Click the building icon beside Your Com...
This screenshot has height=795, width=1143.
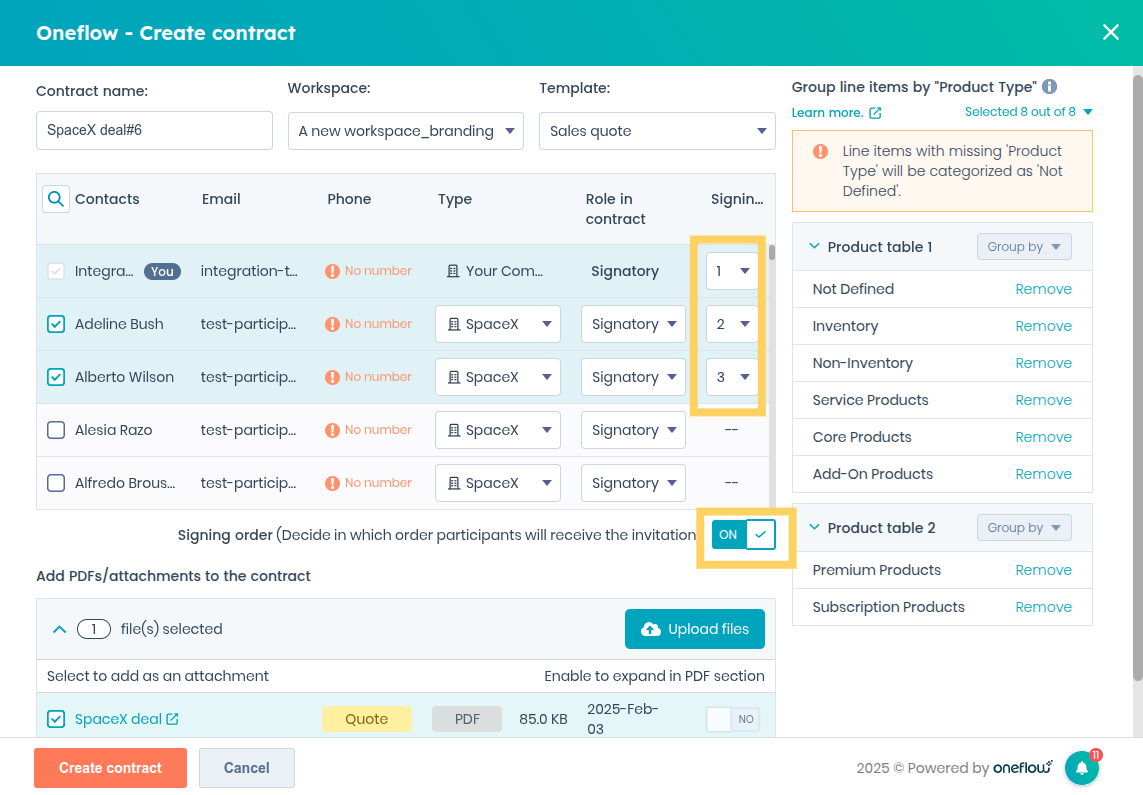453,271
